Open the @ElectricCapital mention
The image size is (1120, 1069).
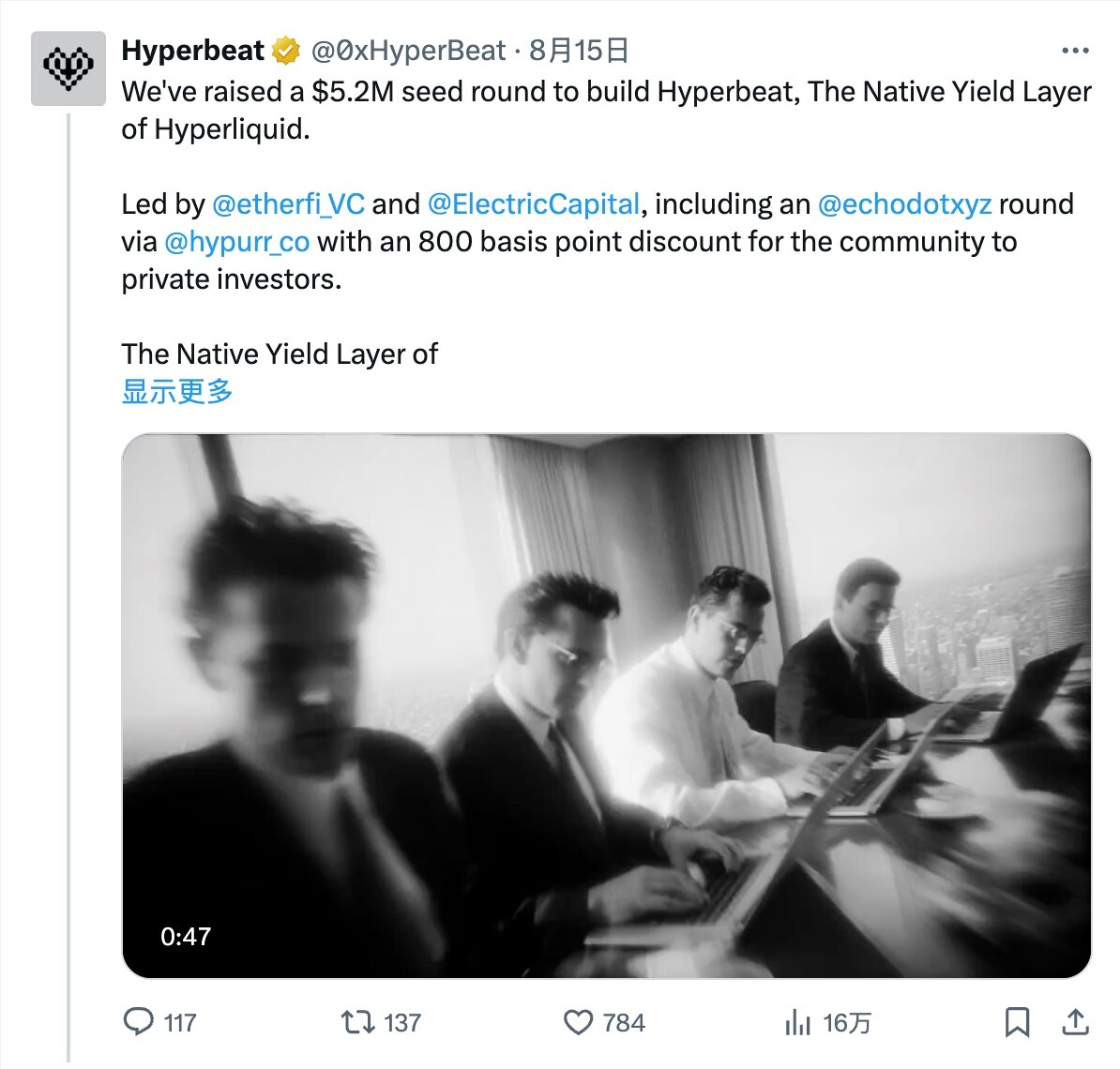534,204
